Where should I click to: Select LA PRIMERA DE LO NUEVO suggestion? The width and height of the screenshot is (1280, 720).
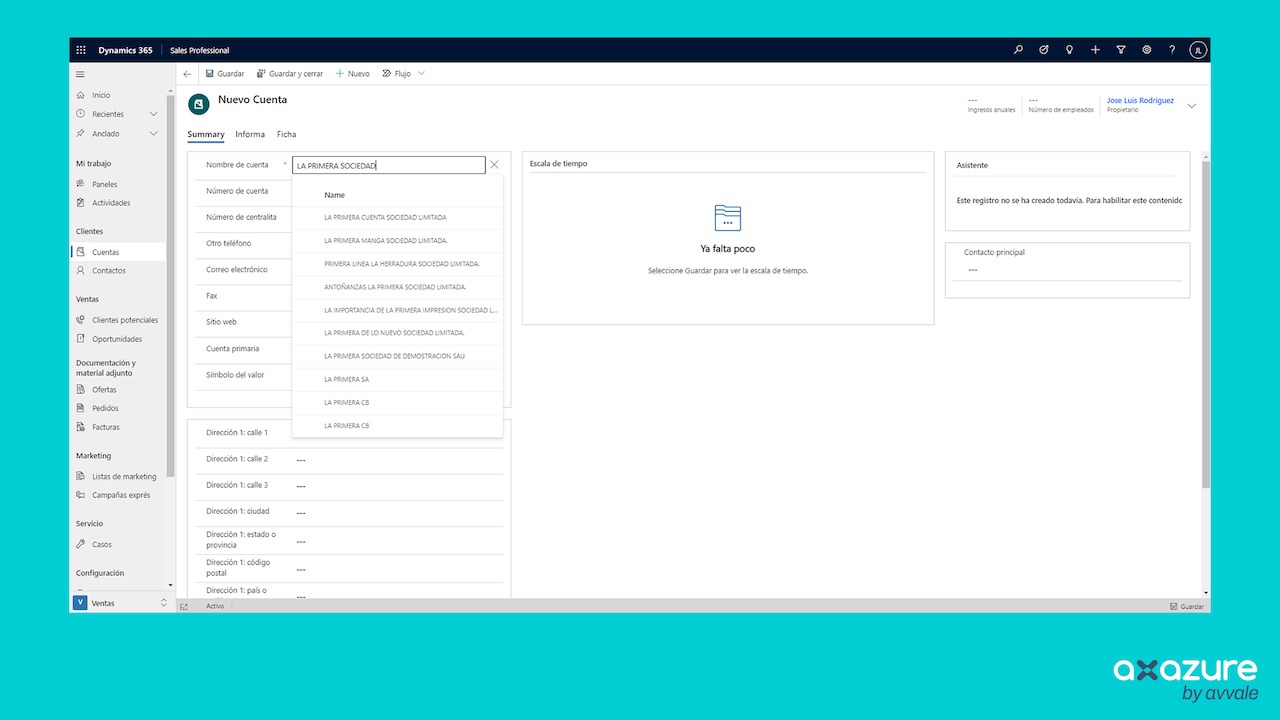pos(397,333)
